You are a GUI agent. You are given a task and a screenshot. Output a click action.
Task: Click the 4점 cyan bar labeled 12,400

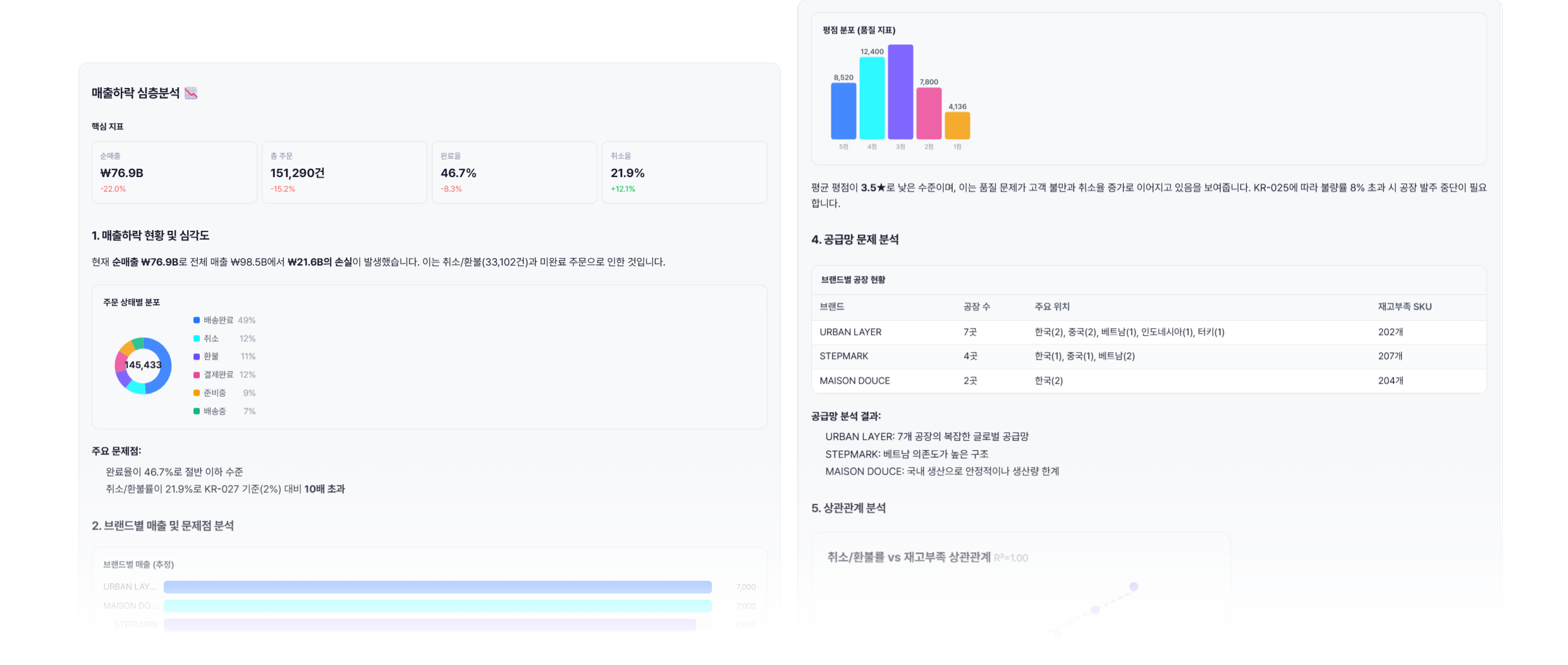(x=872, y=98)
